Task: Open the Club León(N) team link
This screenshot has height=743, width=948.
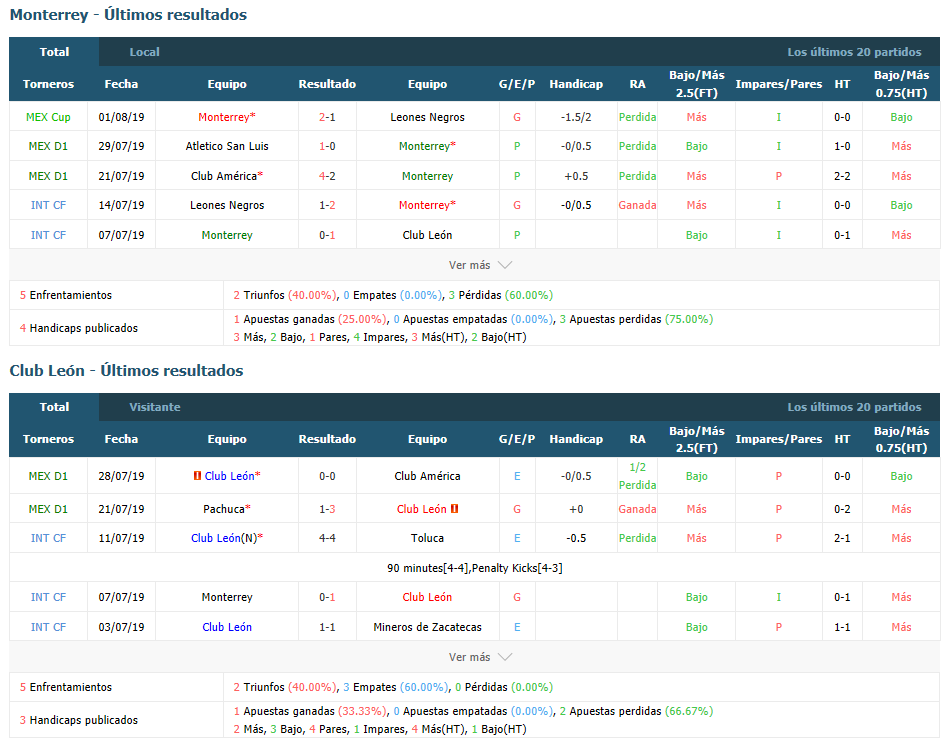Action: tap(224, 538)
